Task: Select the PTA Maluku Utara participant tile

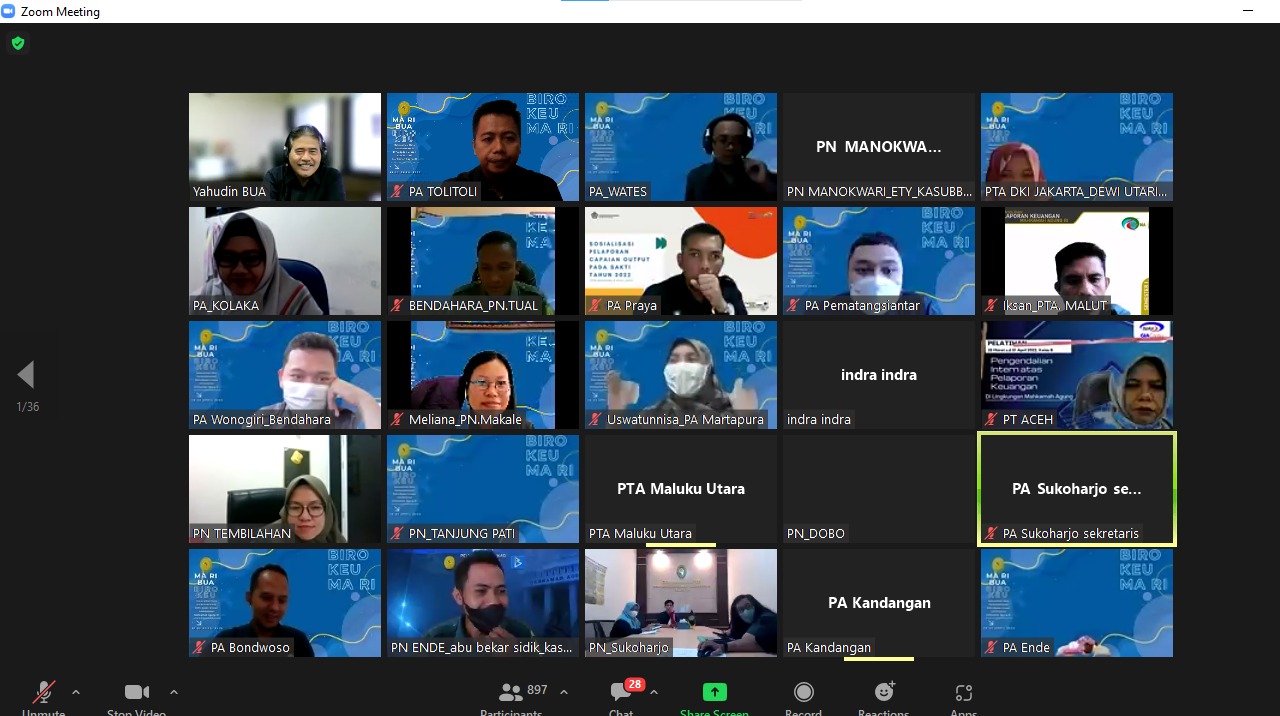Action: 681,489
